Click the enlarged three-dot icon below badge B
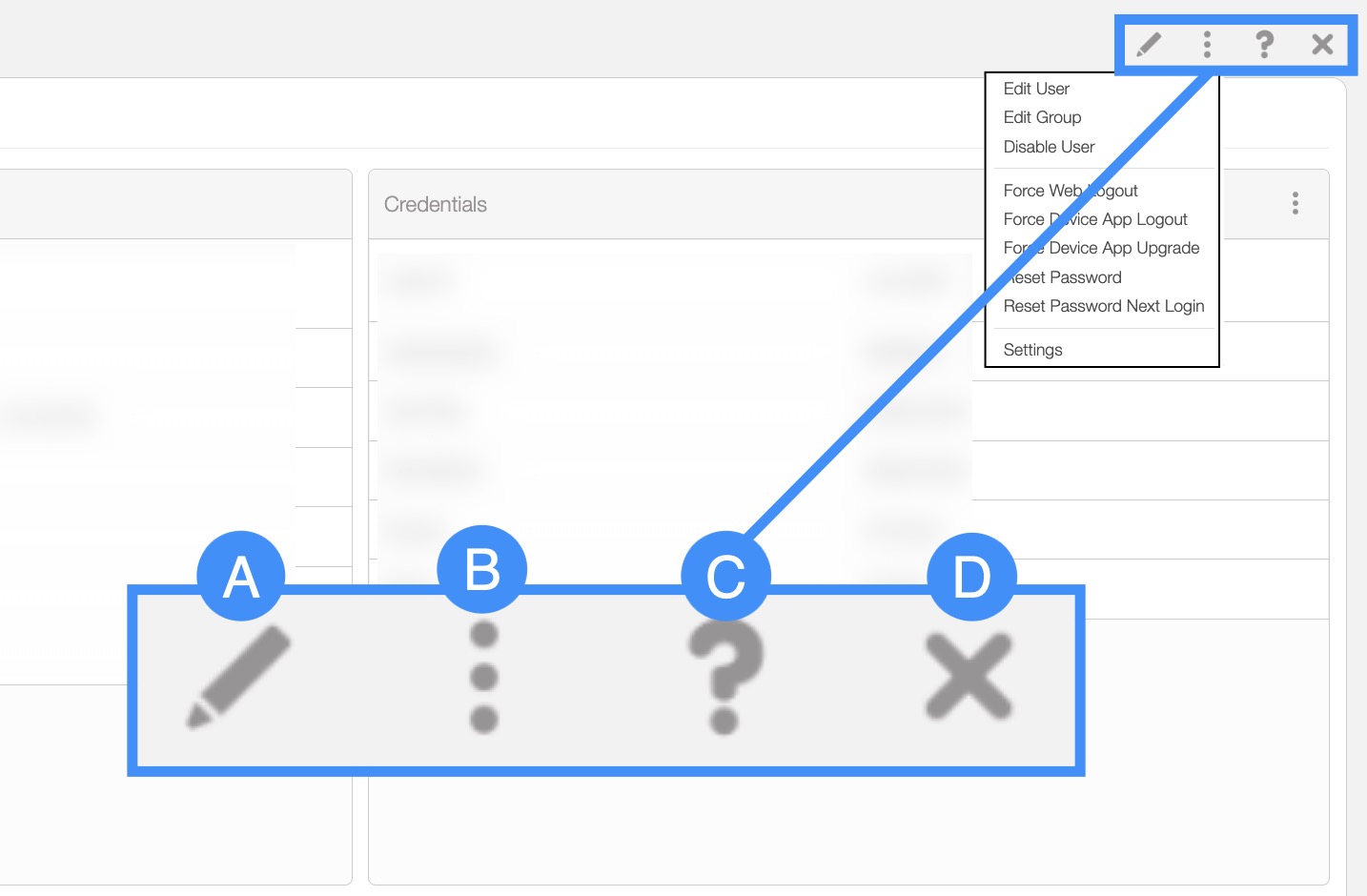The width and height of the screenshot is (1367, 896). 484,678
